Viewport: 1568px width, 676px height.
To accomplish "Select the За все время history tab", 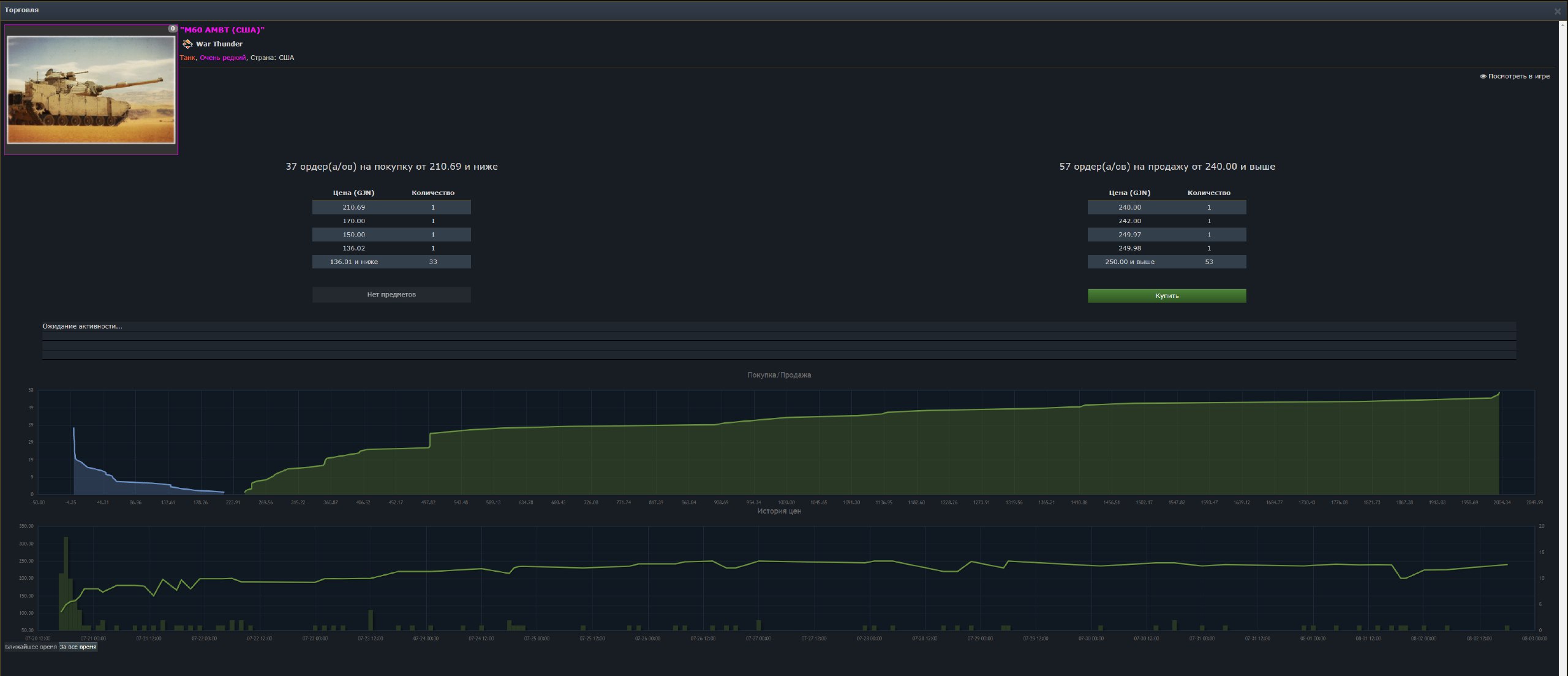I will click(78, 647).
